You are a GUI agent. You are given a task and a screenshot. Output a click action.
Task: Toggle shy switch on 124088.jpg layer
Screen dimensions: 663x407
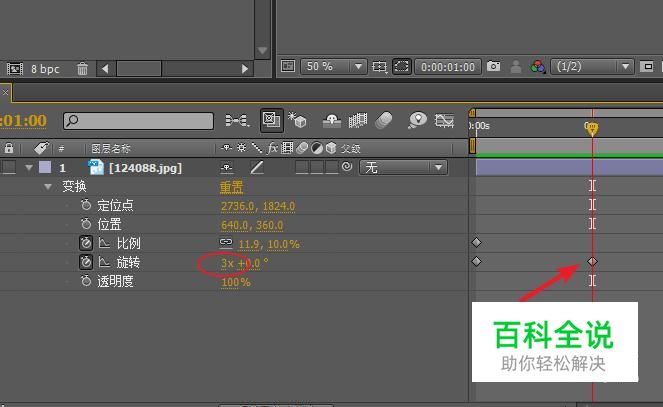[227, 168]
